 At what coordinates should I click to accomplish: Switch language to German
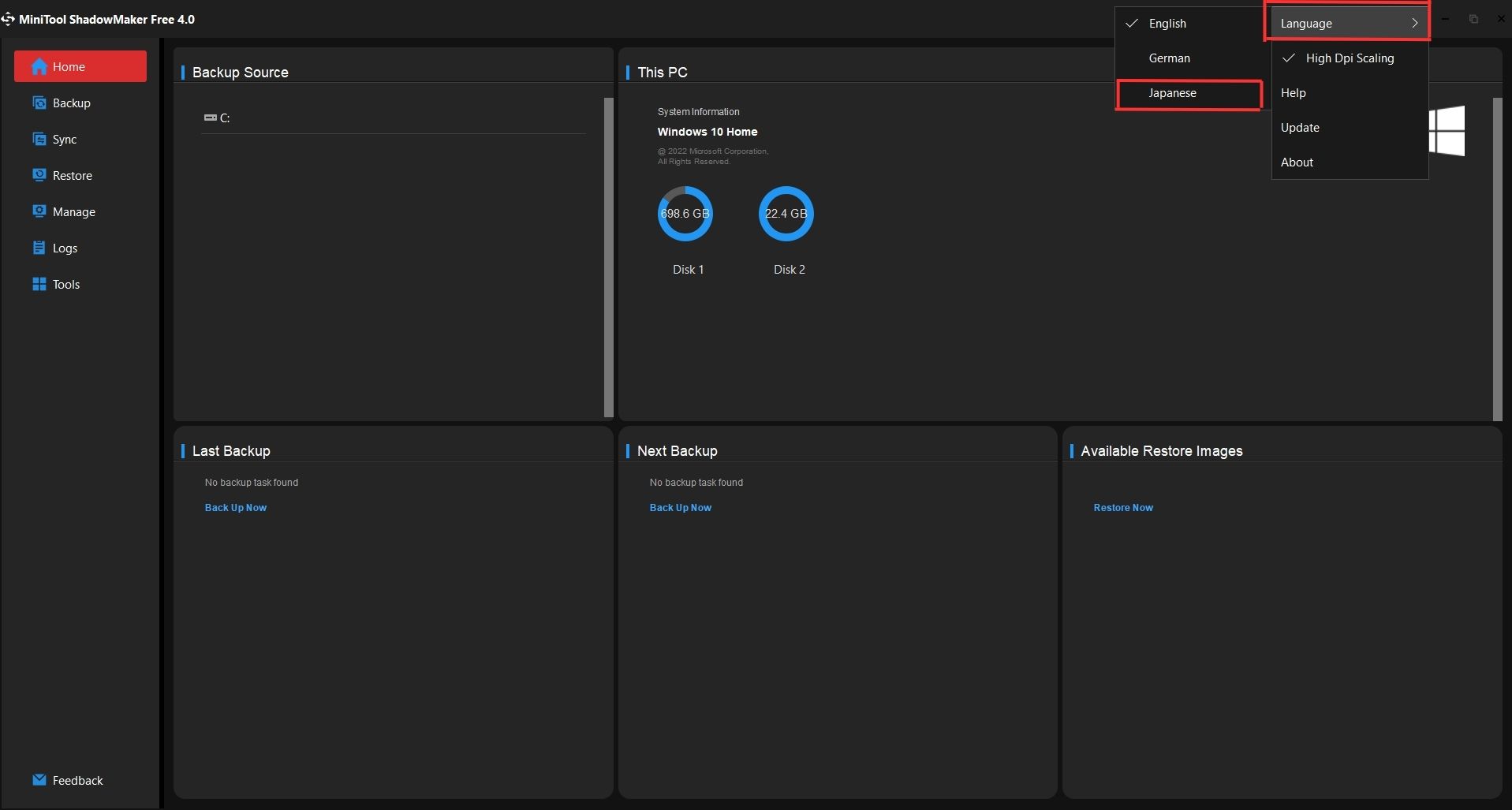point(1169,58)
